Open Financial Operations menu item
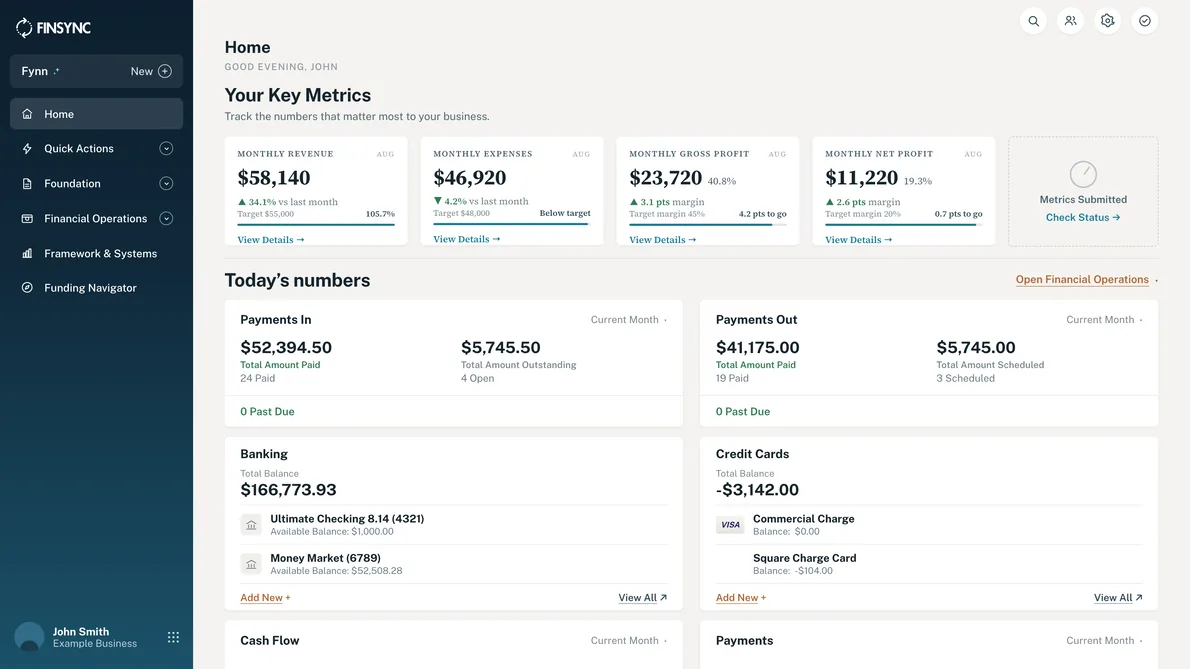The width and height of the screenshot is (1190, 669). coord(96,218)
